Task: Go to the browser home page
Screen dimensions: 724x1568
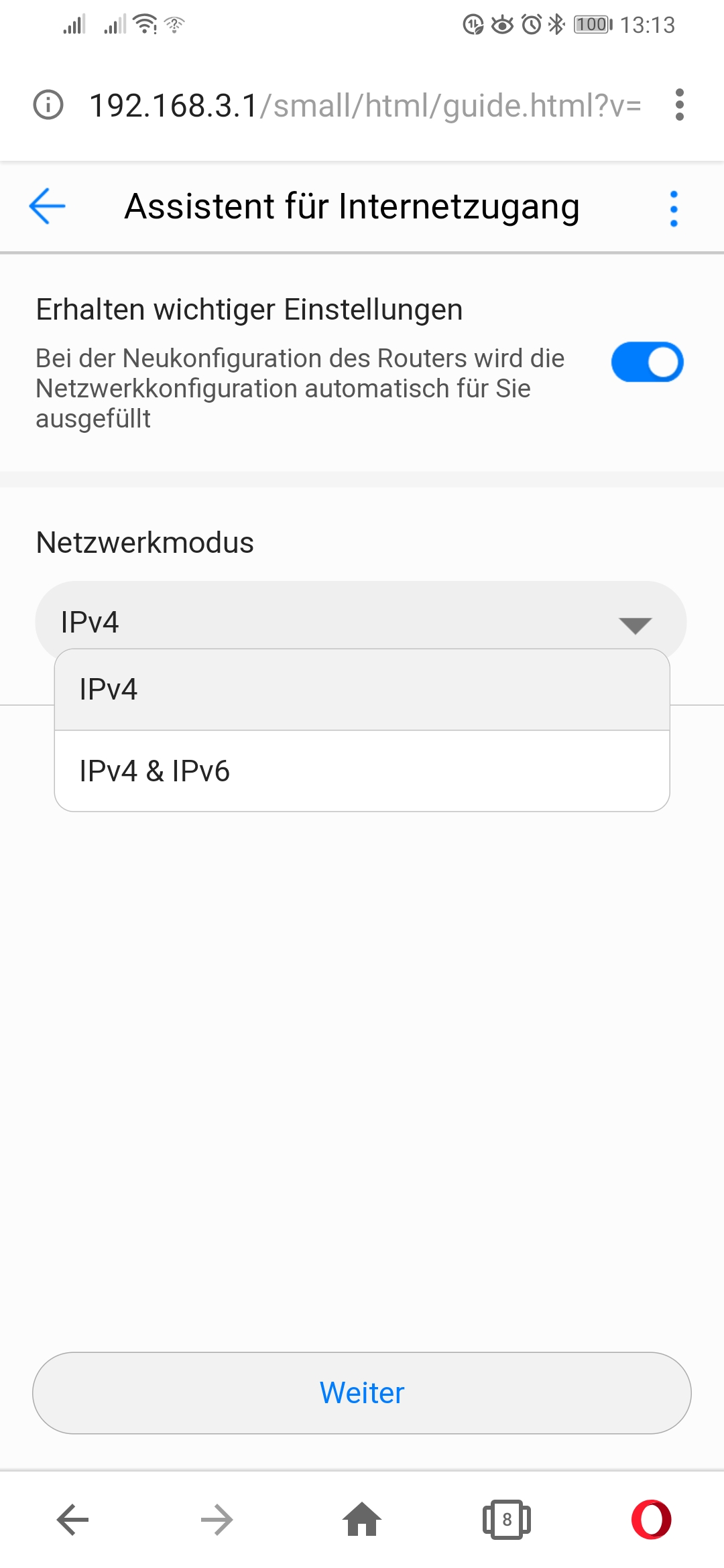Action: tap(362, 1520)
